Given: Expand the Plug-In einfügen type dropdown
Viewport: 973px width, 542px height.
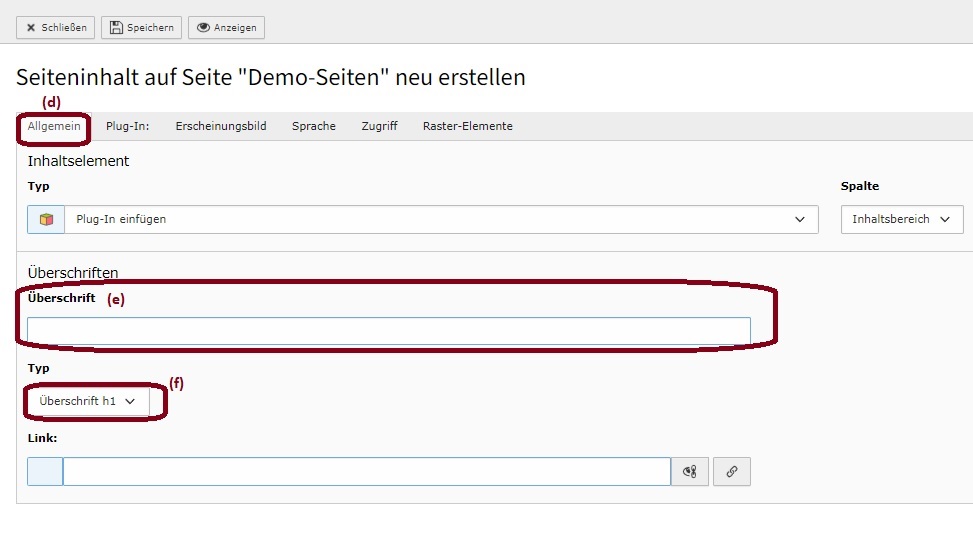Looking at the screenshot, I should click(x=441, y=219).
